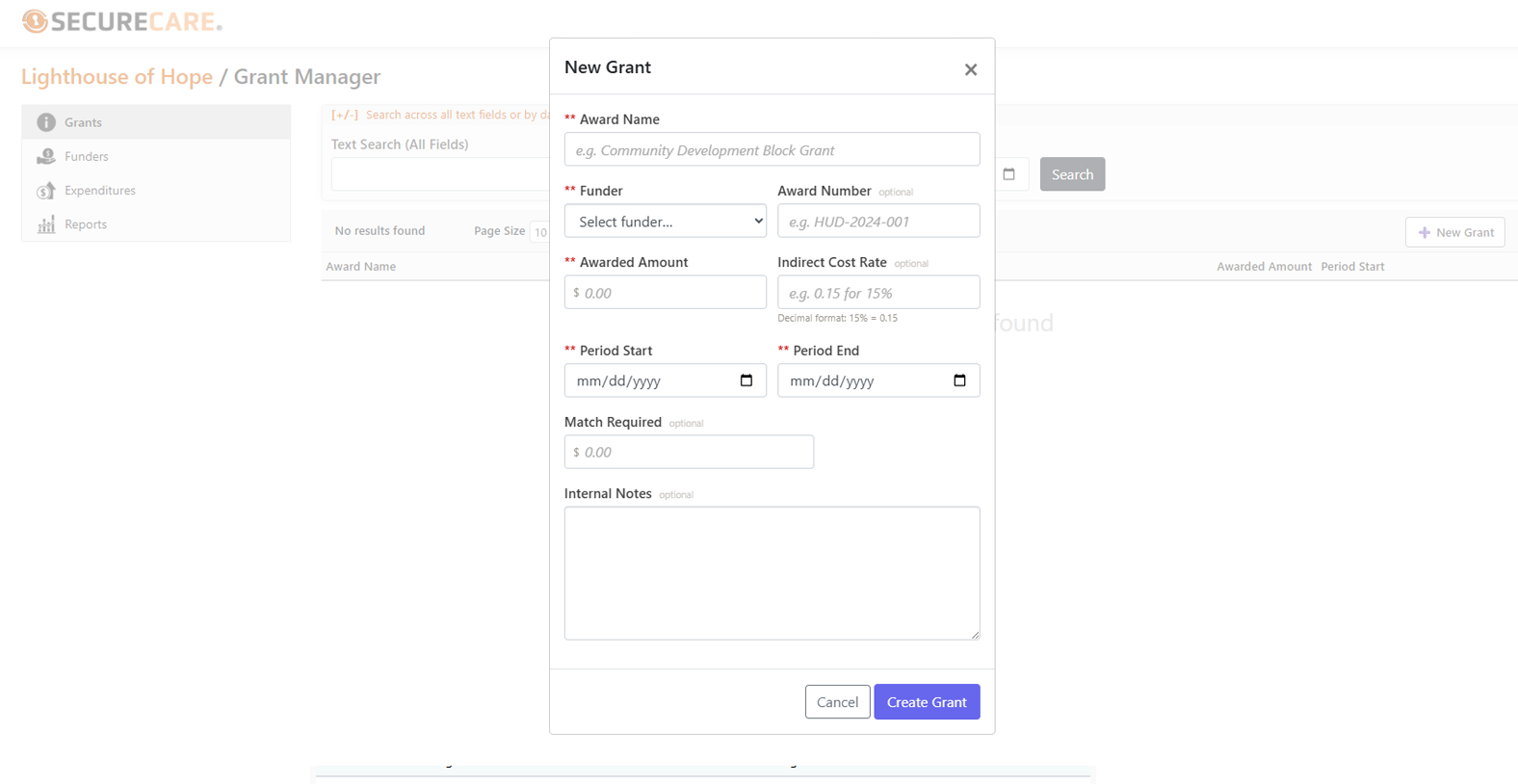
Task: Click the Funders hand icon
Action: tap(46, 156)
